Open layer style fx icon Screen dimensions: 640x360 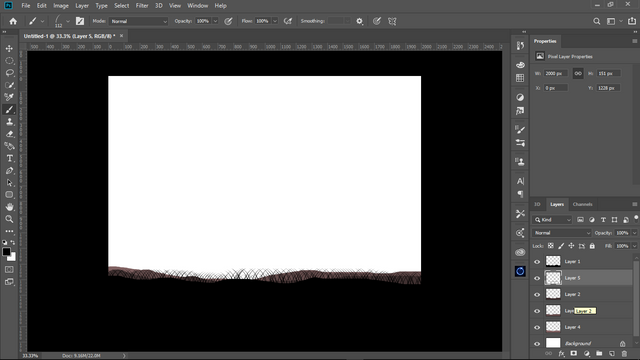(562, 353)
